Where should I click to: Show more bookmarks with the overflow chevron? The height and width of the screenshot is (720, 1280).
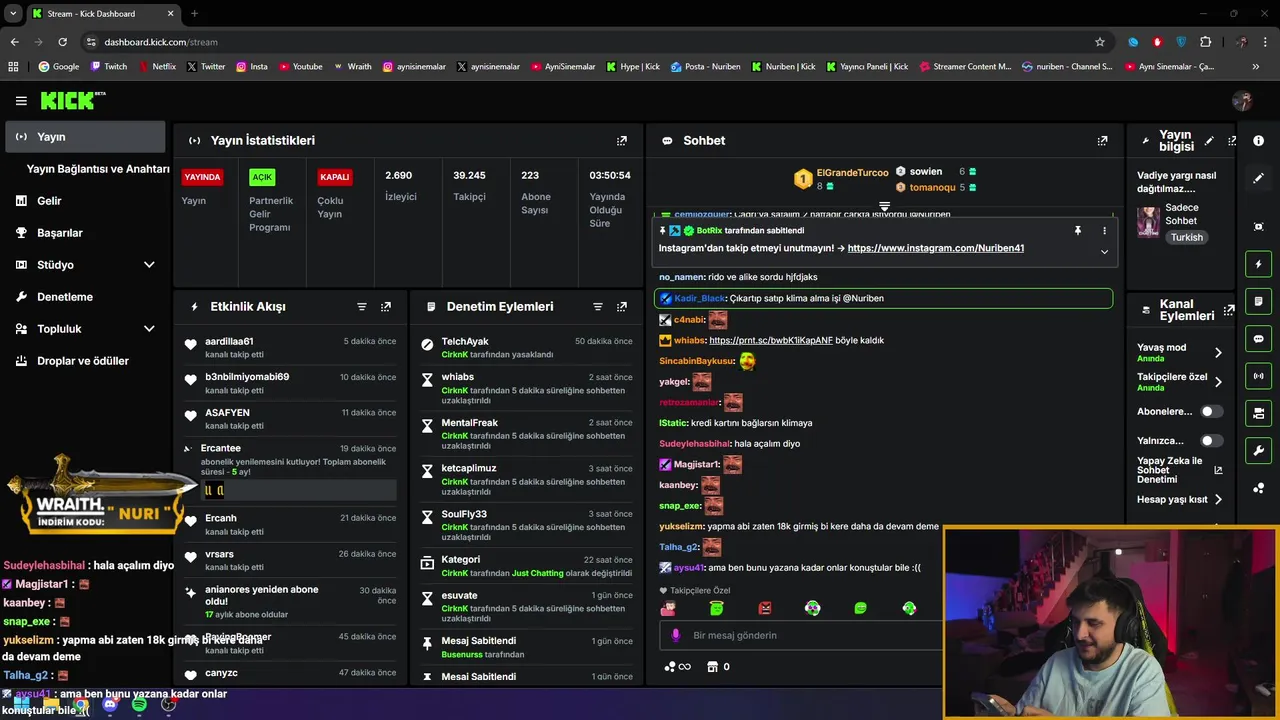(1256, 67)
